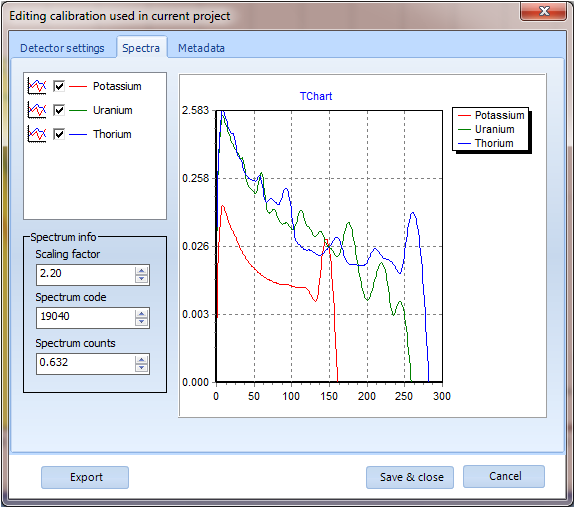The width and height of the screenshot is (575, 508).
Task: Decrease Spectrum code with down arrow
Action: tap(141, 322)
